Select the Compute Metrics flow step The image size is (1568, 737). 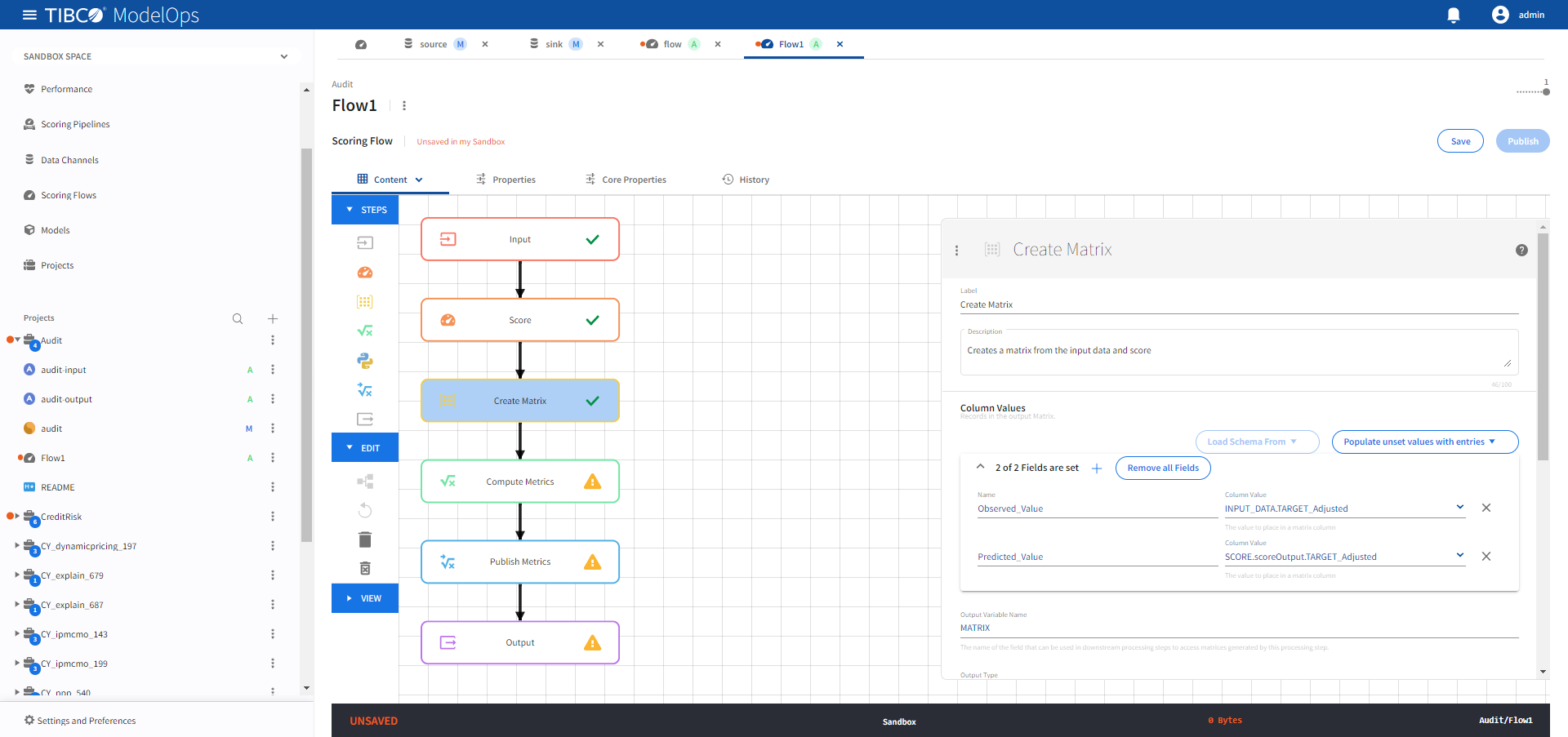[520, 482]
